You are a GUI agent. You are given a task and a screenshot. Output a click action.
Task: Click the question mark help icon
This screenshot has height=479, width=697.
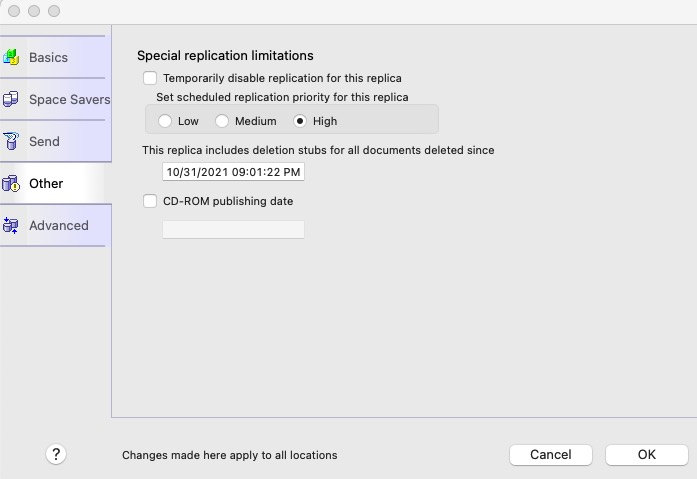pos(56,454)
